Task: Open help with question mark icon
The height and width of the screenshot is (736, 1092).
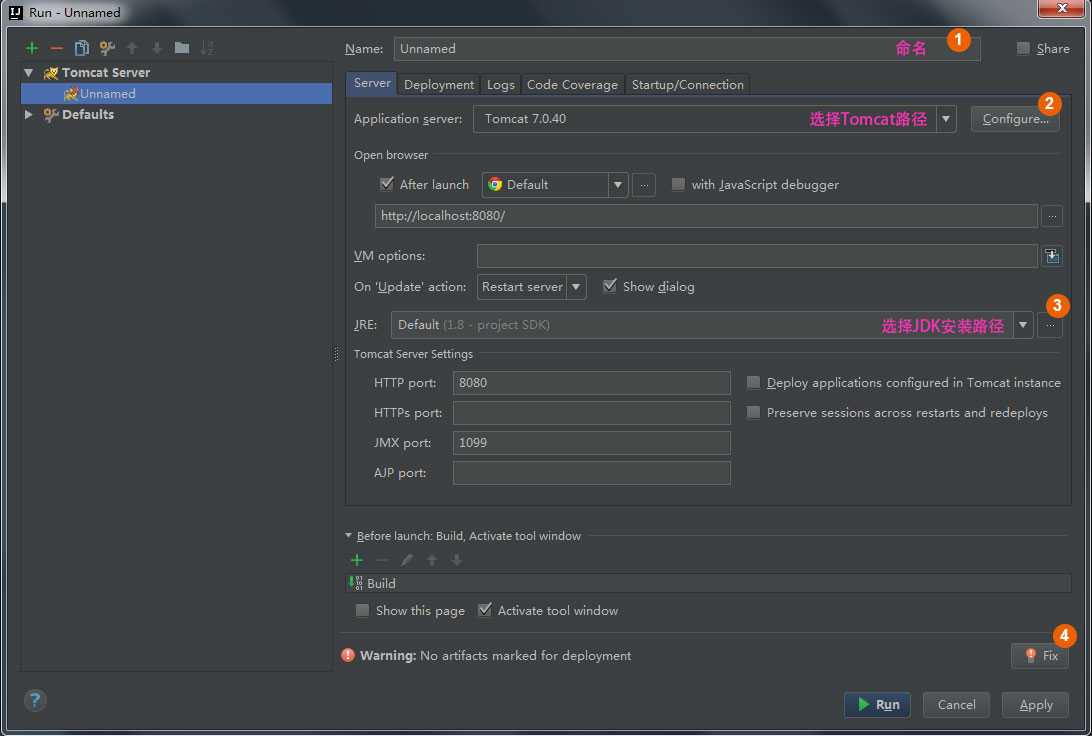Action: [35, 700]
